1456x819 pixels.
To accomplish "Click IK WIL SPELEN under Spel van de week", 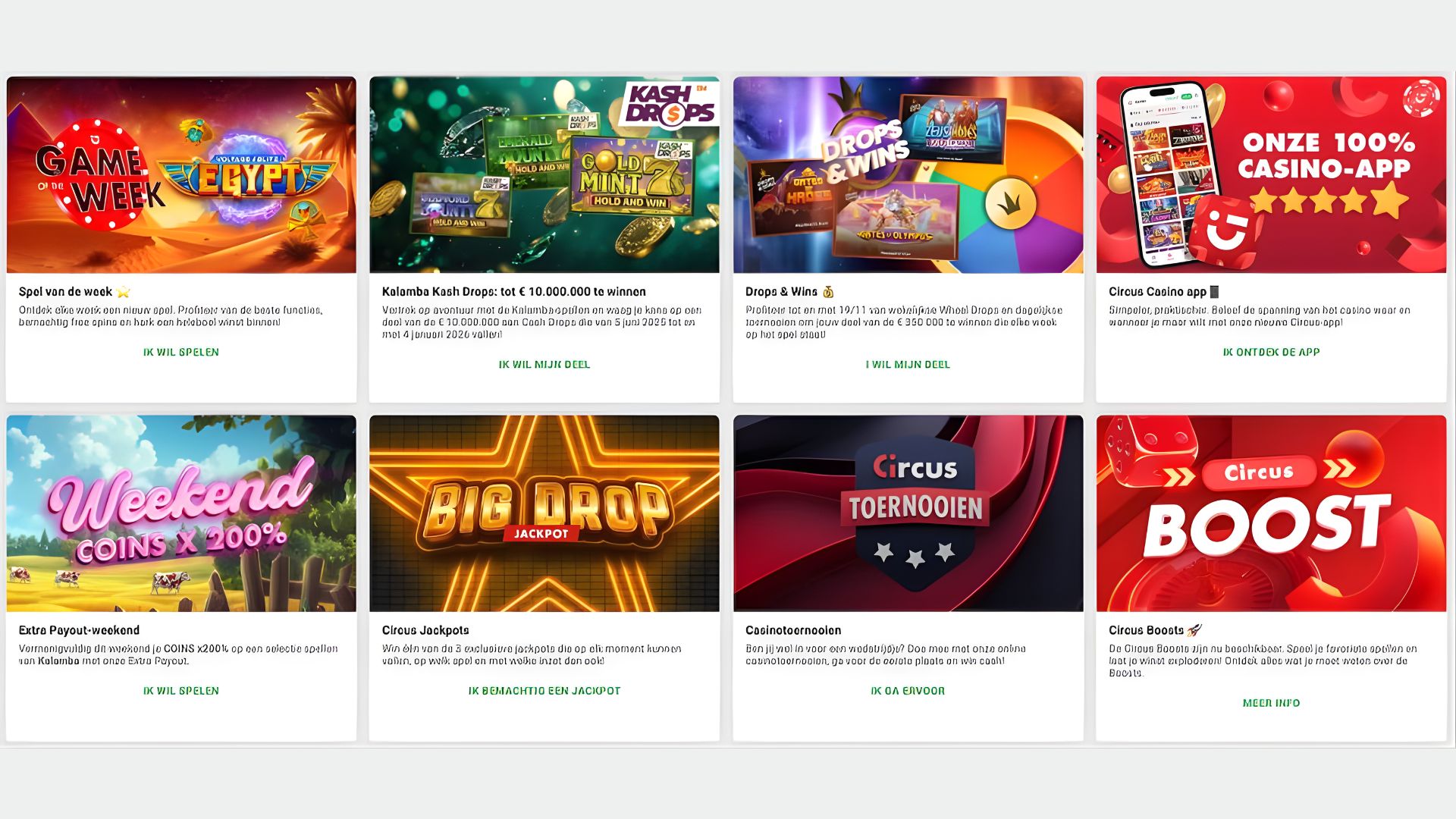I will tap(181, 352).
